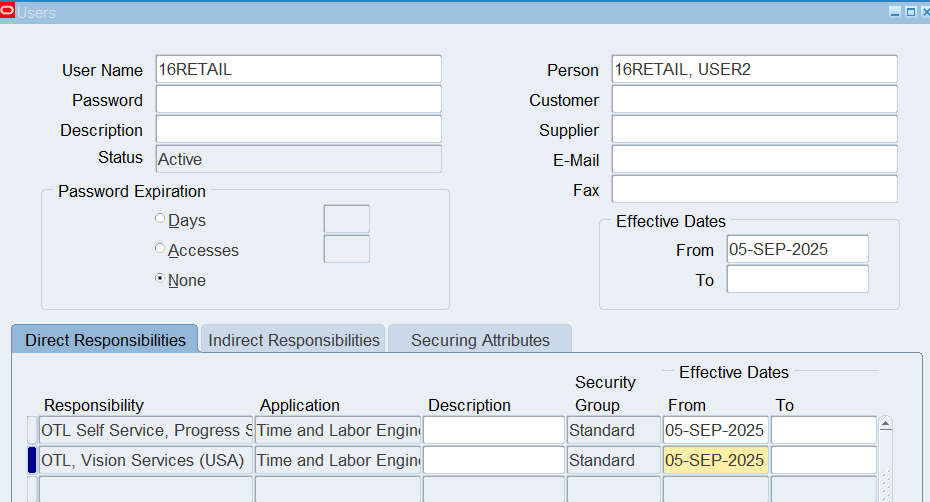Click the Oracle icon in title bar
The height and width of the screenshot is (502, 930).
(8, 12)
